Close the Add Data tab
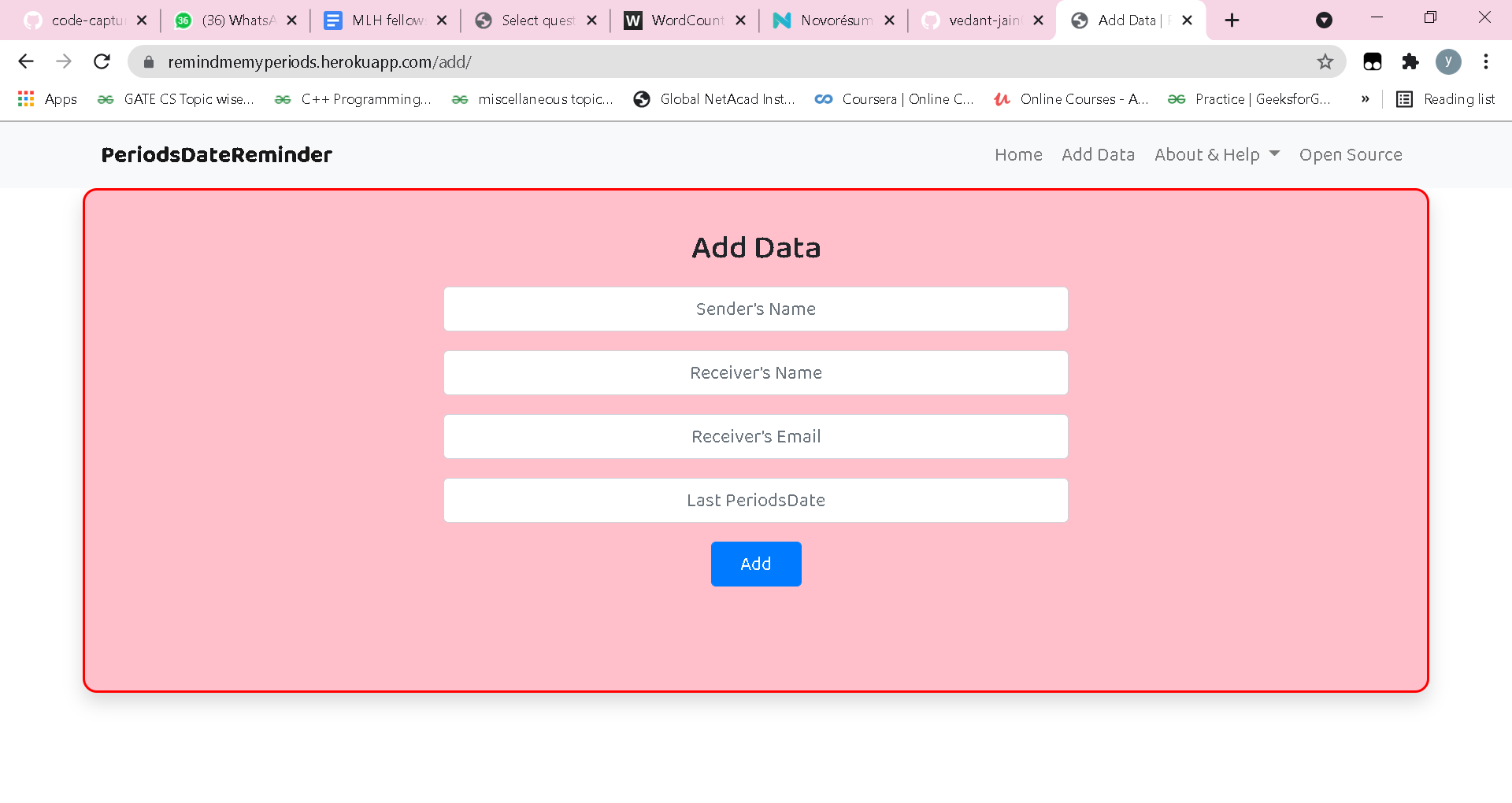Image resolution: width=1512 pixels, height=803 pixels. [x=1188, y=20]
